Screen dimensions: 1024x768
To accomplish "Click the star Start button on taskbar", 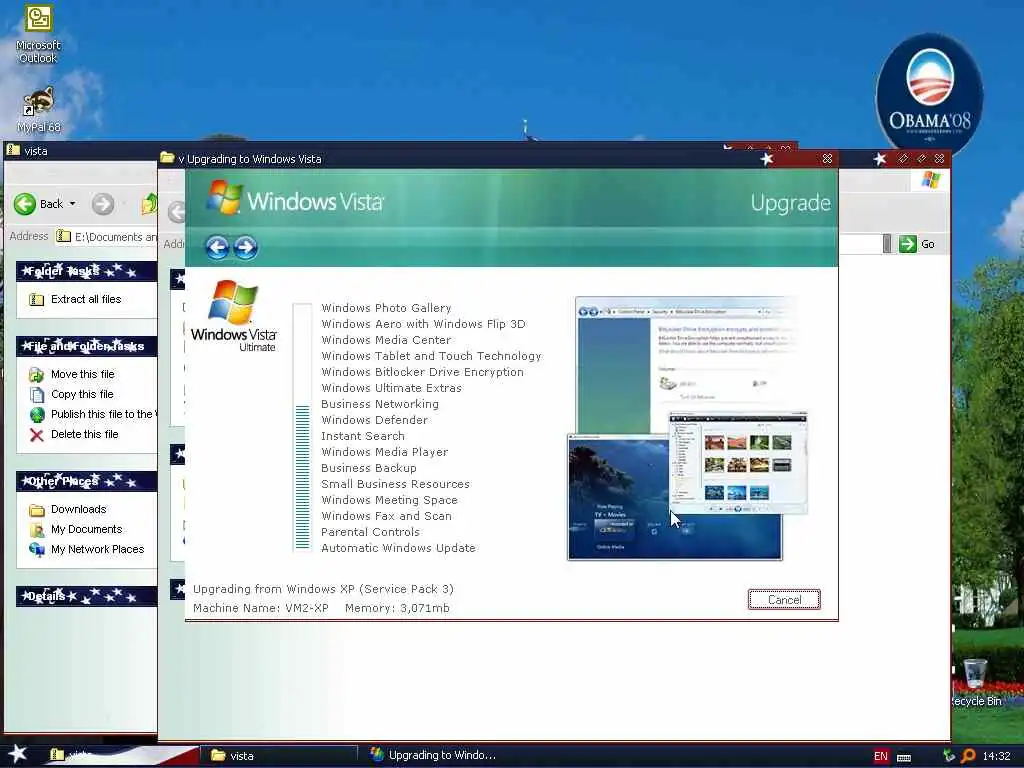I will [x=18, y=754].
